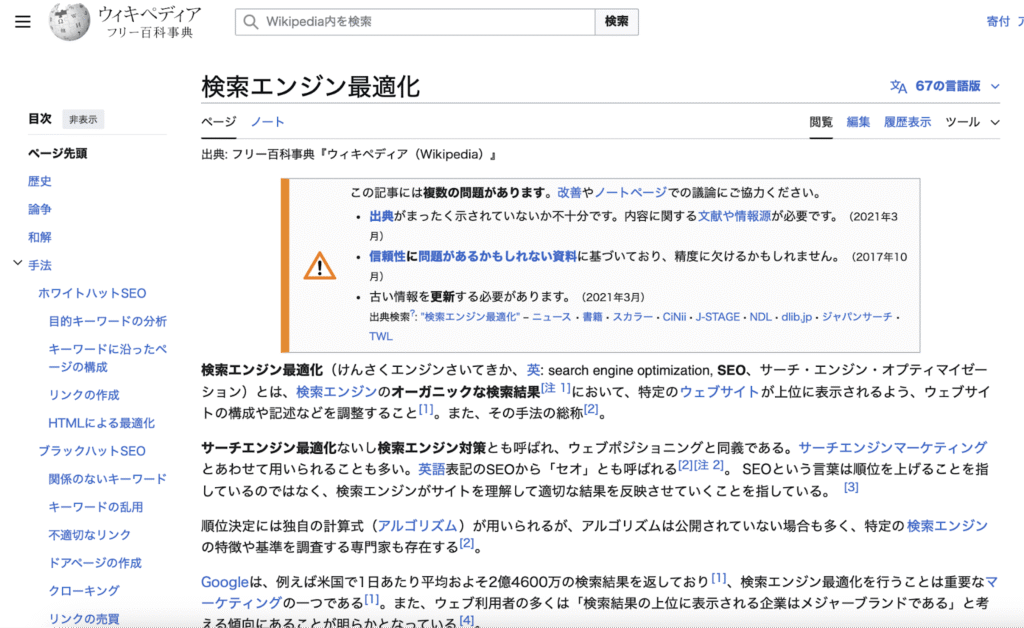
Task: Click the orange warning triangle icon
Action: pos(319,266)
